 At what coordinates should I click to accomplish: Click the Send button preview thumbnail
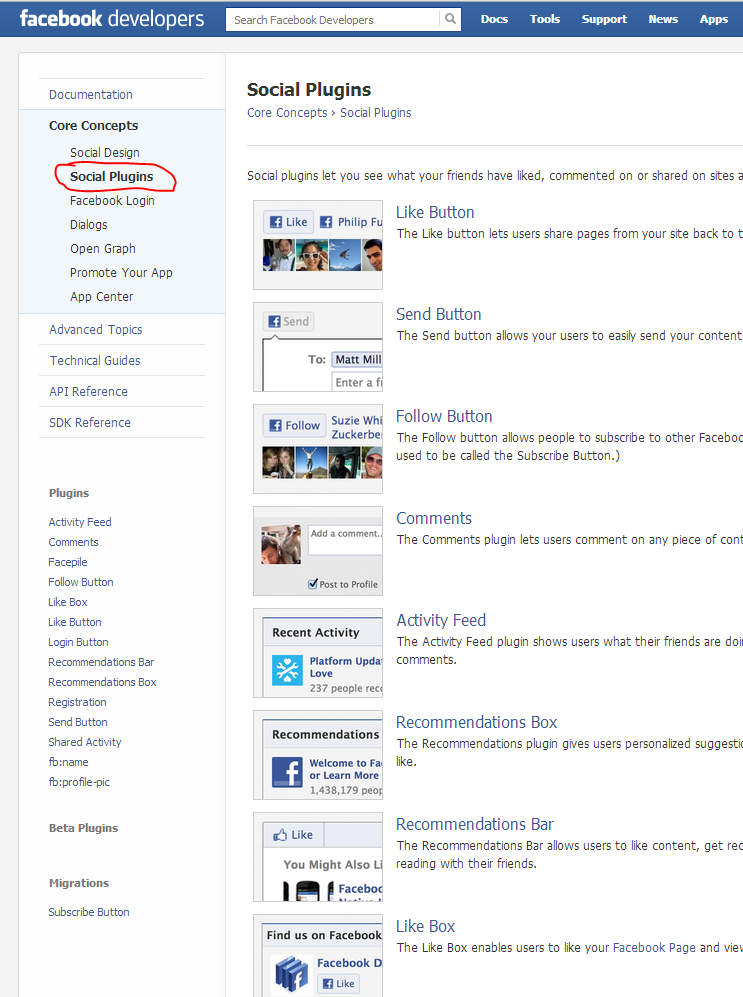point(318,347)
